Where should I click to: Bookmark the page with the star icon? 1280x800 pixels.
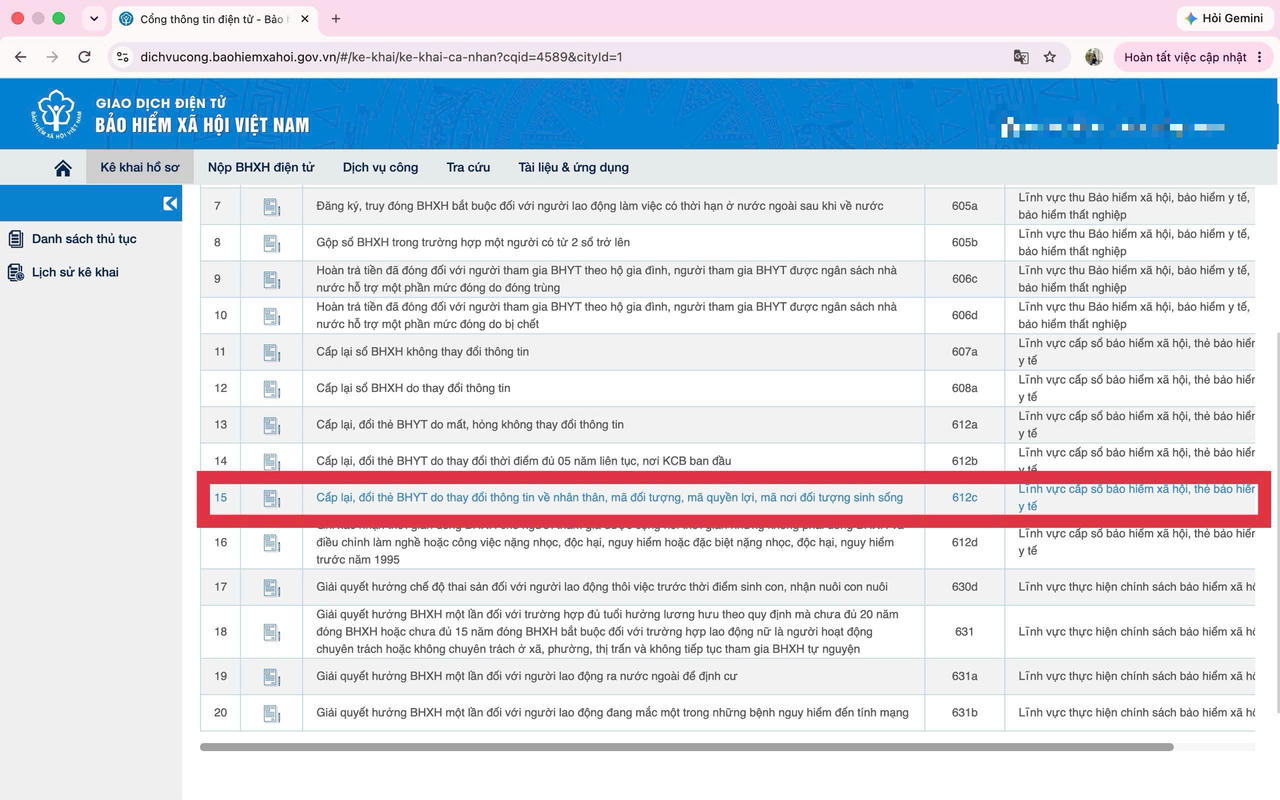[1050, 57]
